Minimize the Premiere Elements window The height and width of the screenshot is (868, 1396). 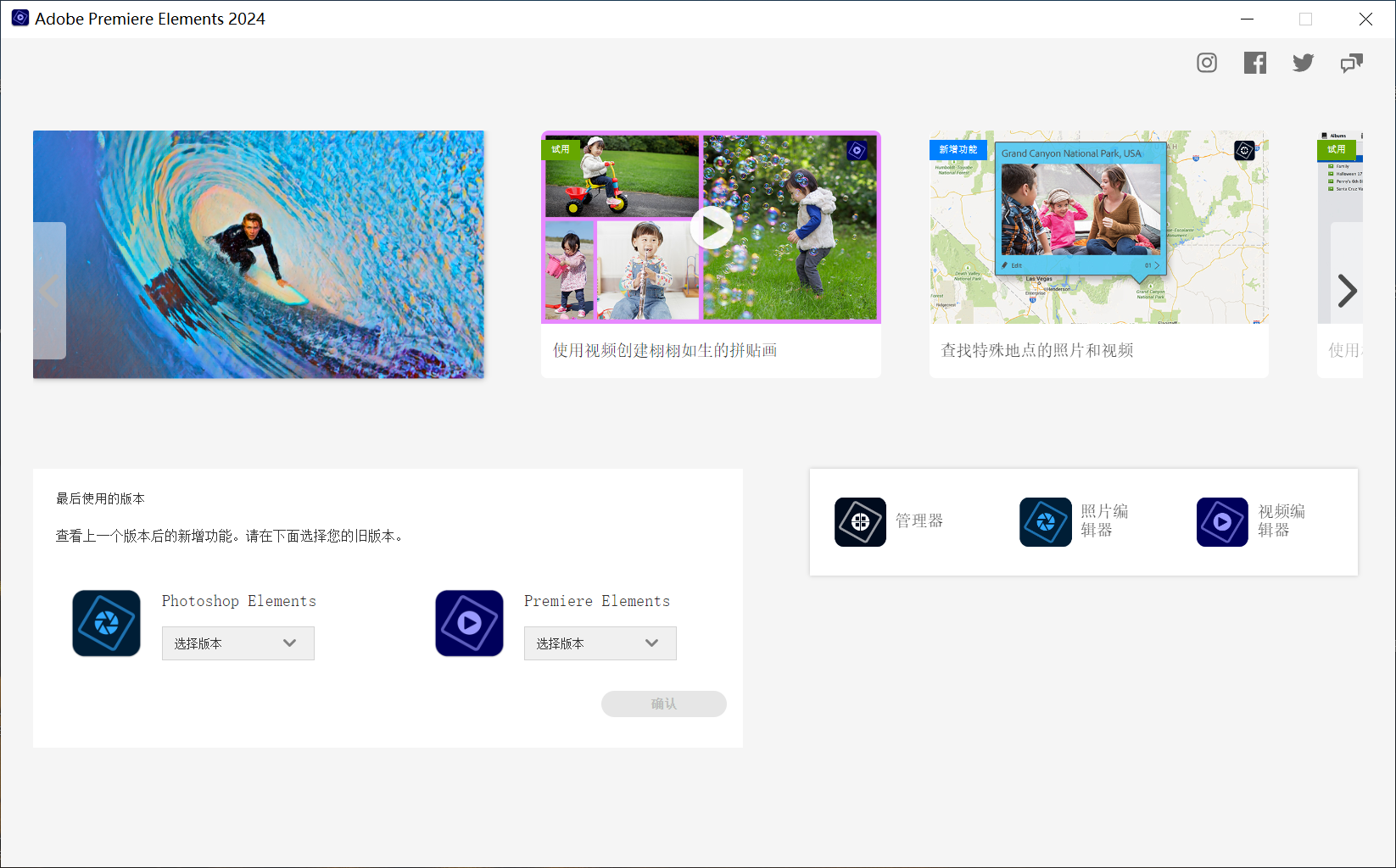[1247, 19]
